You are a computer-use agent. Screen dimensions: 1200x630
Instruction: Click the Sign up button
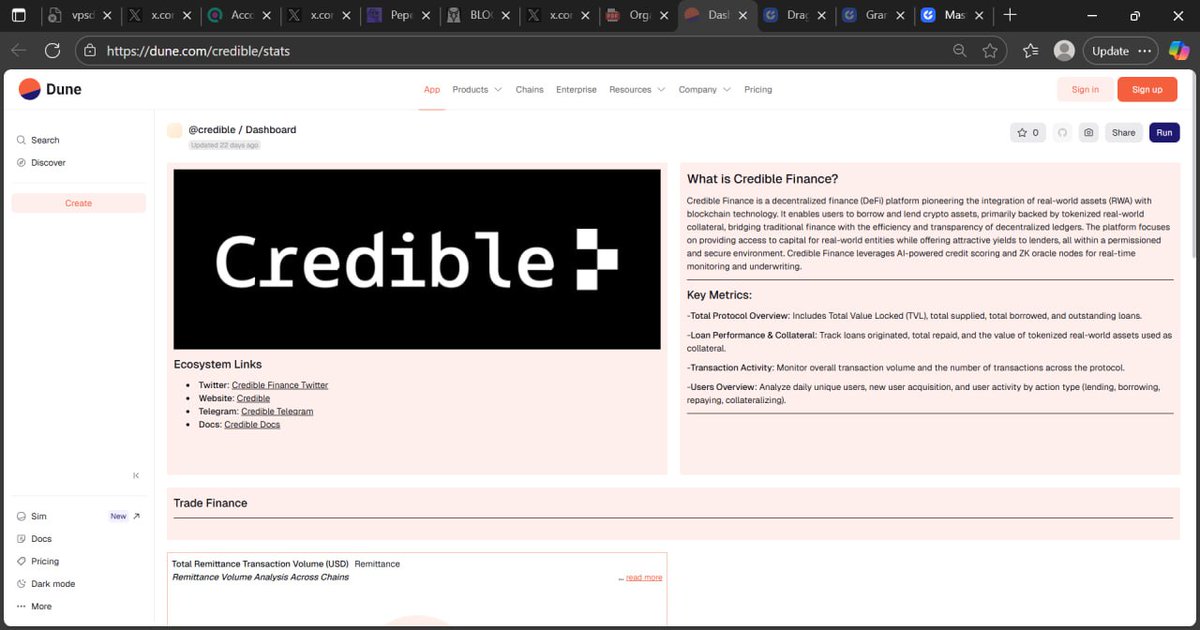point(1147,89)
